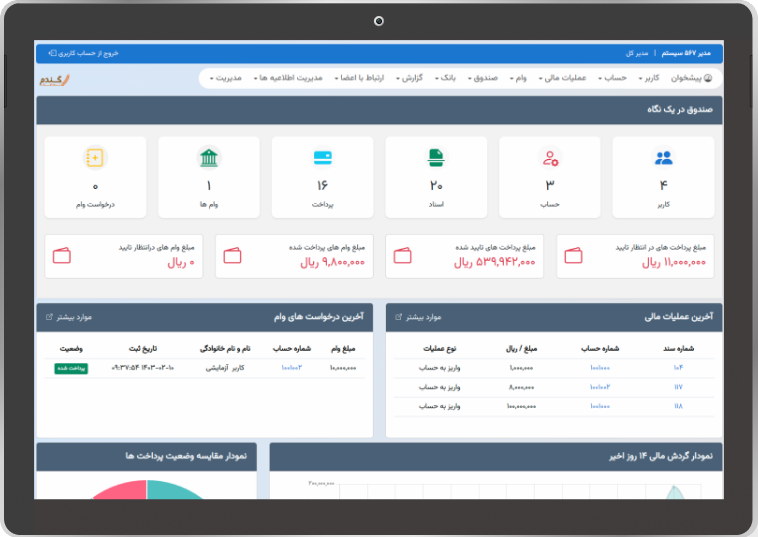Click the green پرداخت شده status badge

(68, 368)
